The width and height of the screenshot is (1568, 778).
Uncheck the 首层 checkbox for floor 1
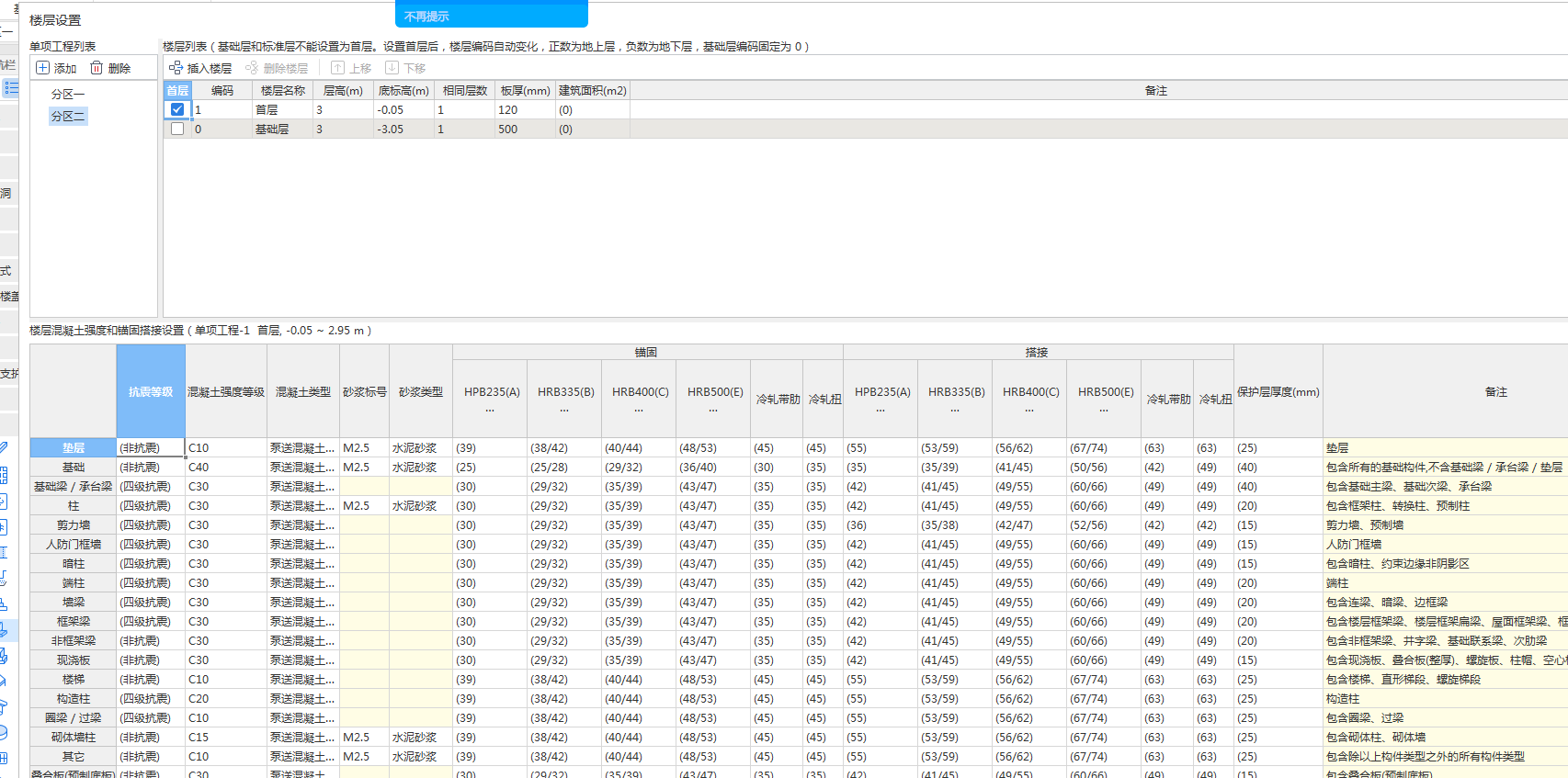pyautogui.click(x=177, y=109)
